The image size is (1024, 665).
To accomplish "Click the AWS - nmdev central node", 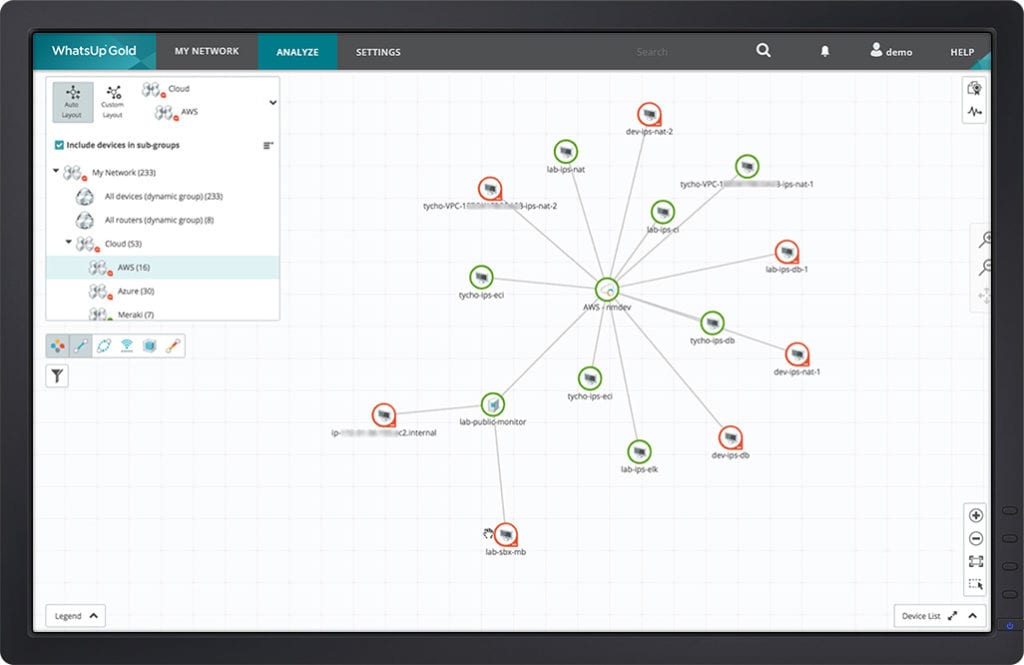I will 607,290.
